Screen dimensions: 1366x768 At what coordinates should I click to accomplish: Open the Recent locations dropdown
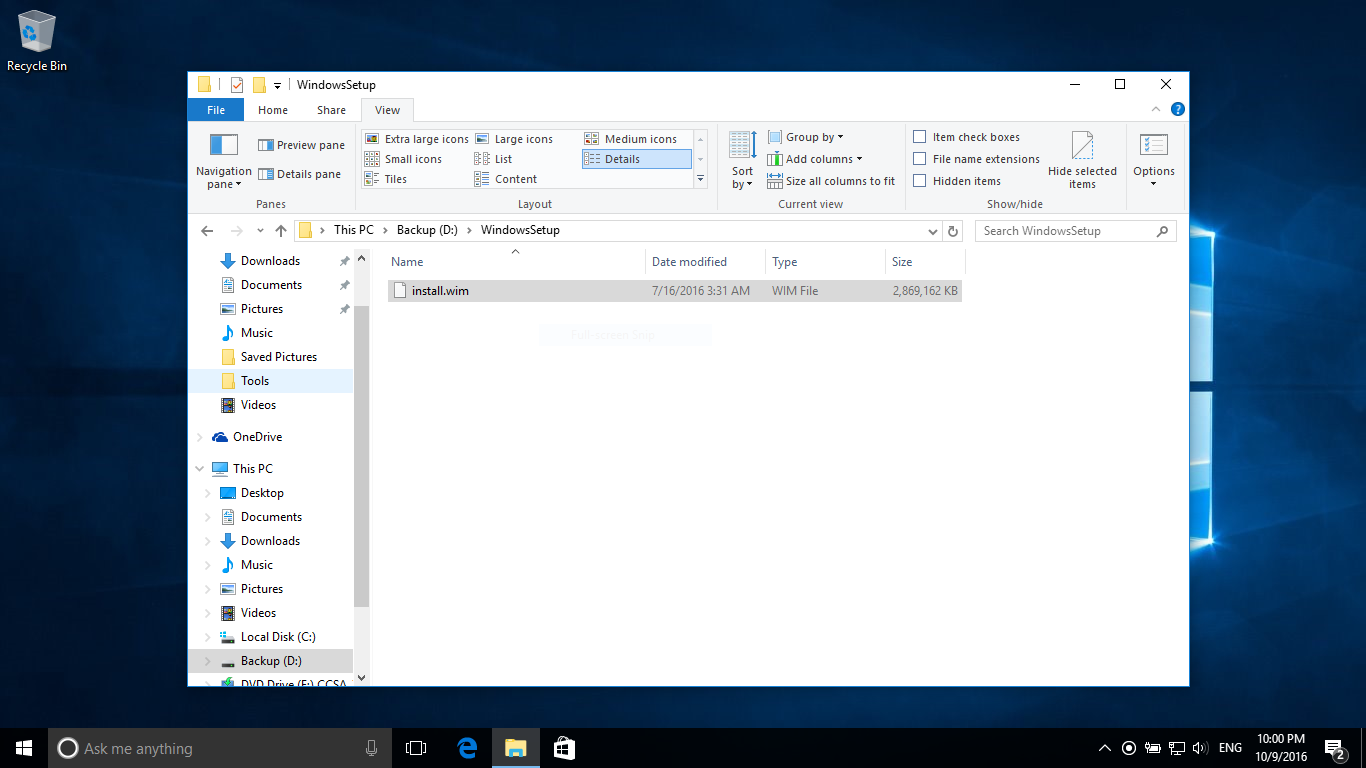(x=260, y=231)
